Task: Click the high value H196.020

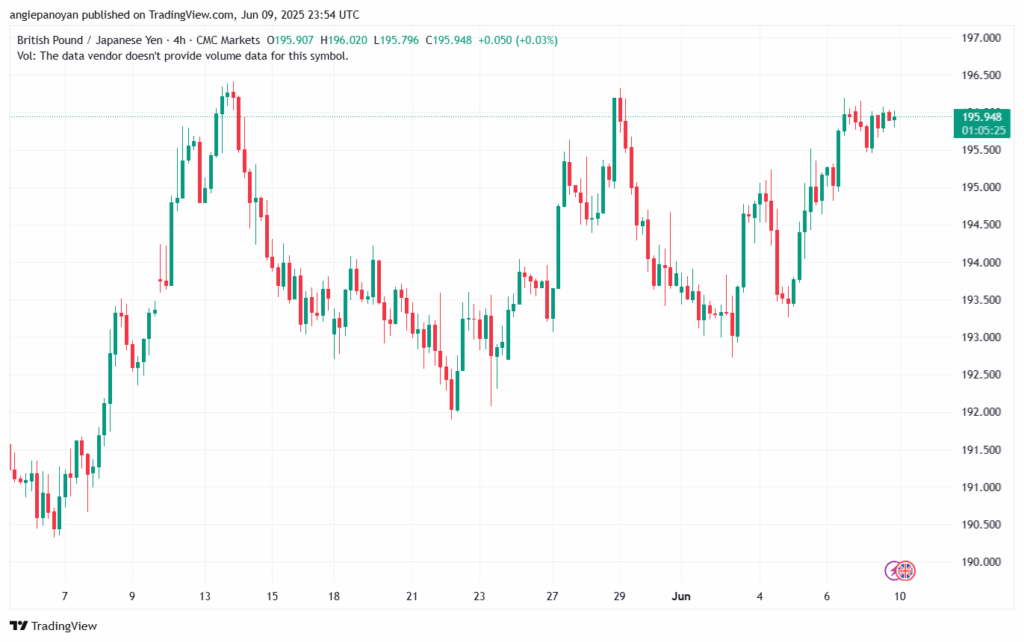Action: [x=344, y=40]
